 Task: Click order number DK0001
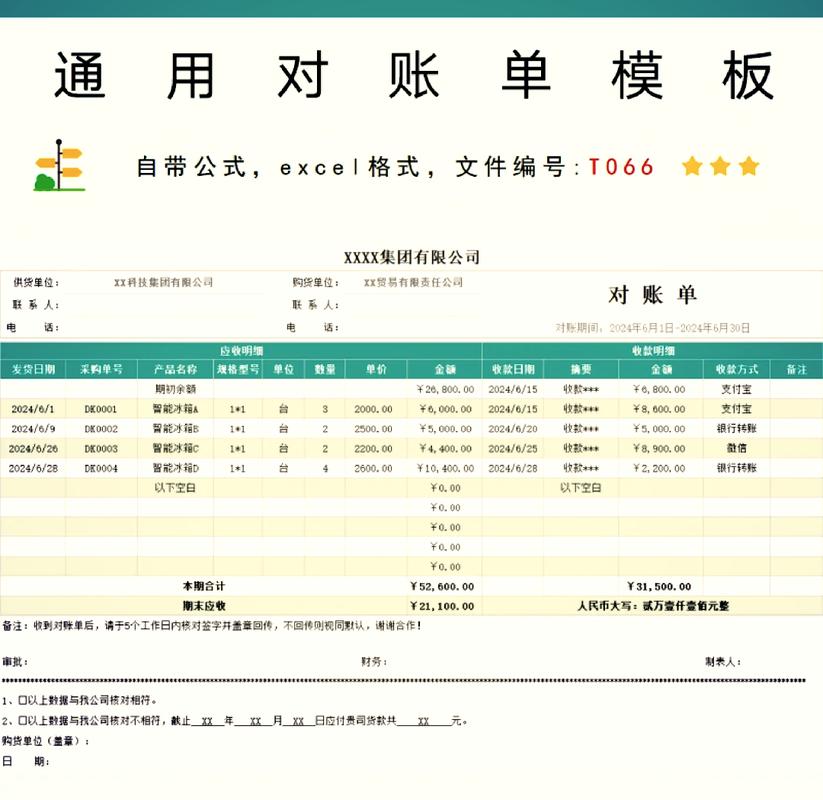click(101, 409)
